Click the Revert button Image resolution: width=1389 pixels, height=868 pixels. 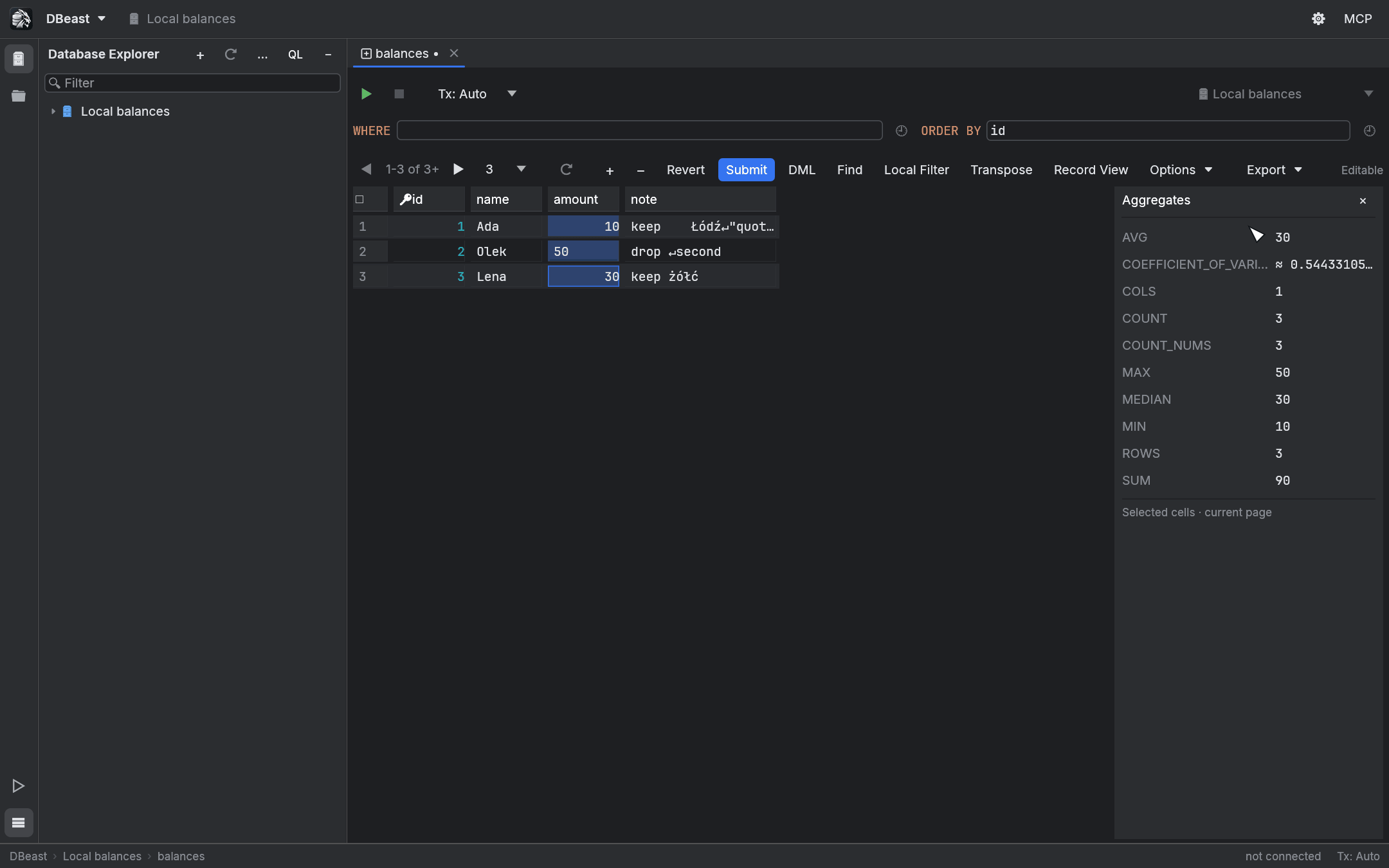[685, 170]
